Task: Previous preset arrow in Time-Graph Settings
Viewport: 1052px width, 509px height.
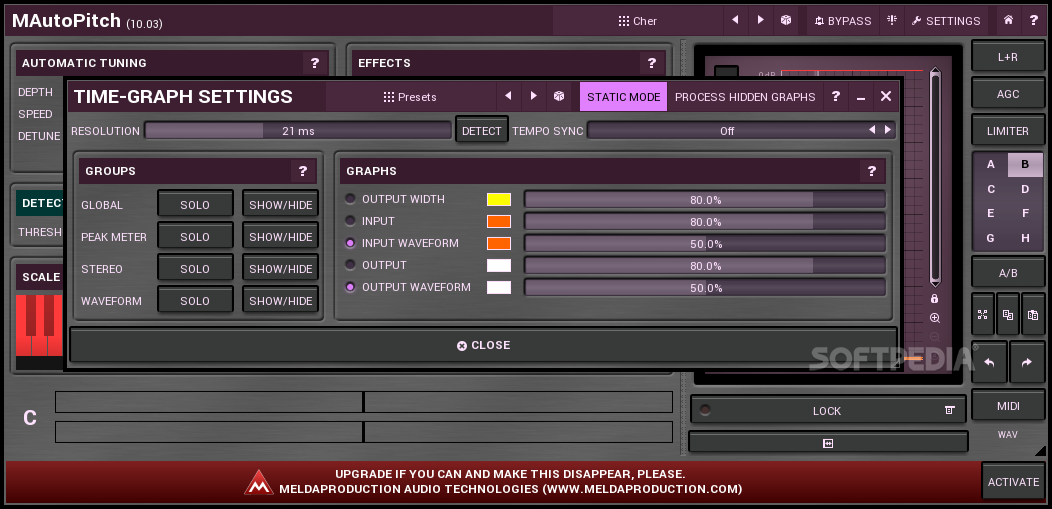Action: coord(508,97)
